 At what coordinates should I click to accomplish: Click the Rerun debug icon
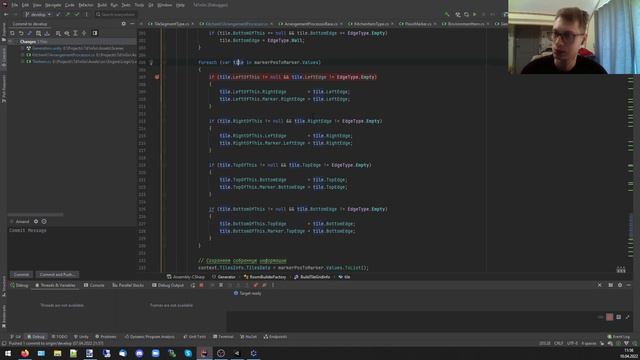pos(193,285)
